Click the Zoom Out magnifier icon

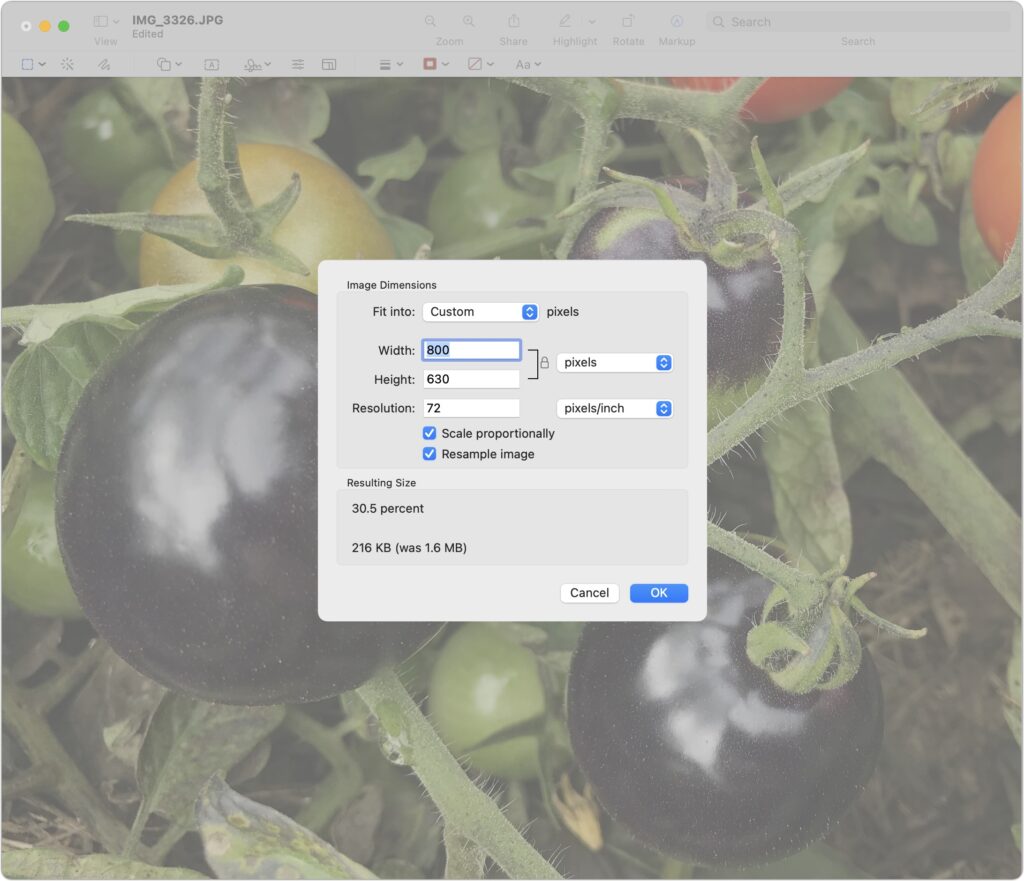(x=430, y=21)
